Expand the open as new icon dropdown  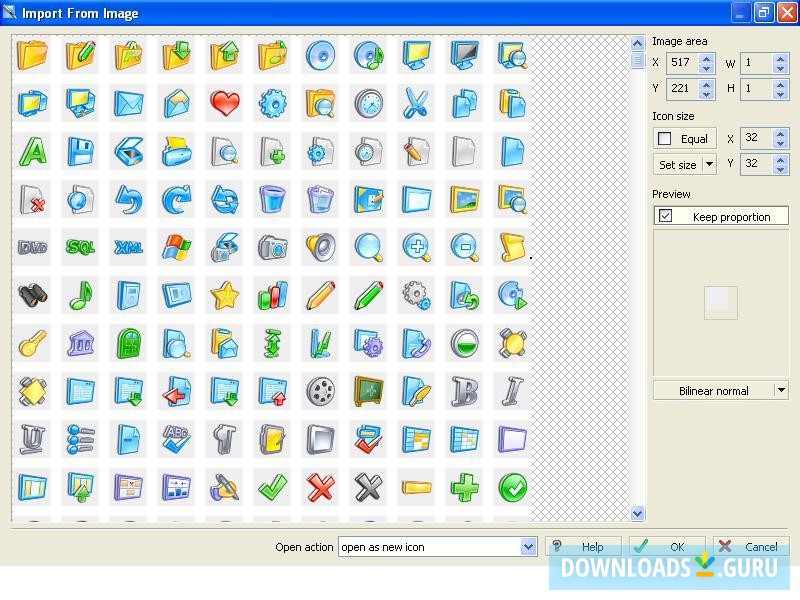[530, 547]
